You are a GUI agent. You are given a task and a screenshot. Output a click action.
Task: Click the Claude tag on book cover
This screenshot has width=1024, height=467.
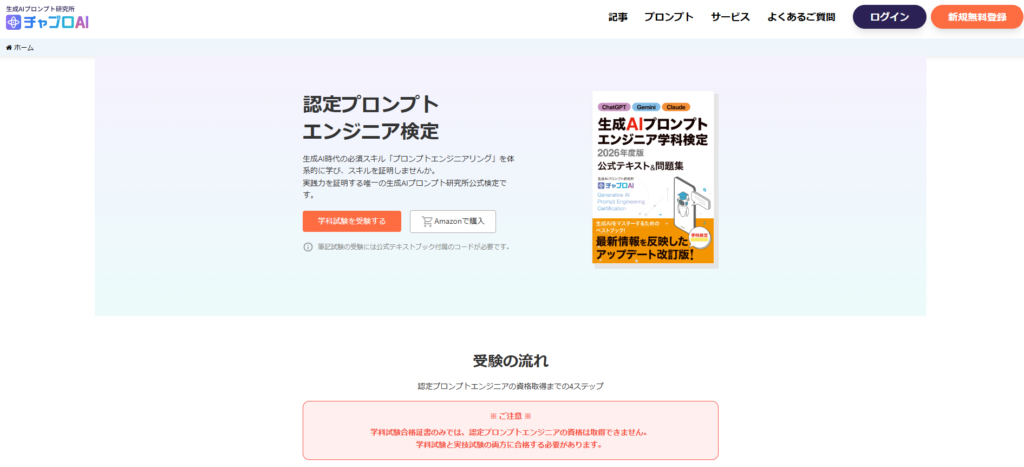coord(675,106)
